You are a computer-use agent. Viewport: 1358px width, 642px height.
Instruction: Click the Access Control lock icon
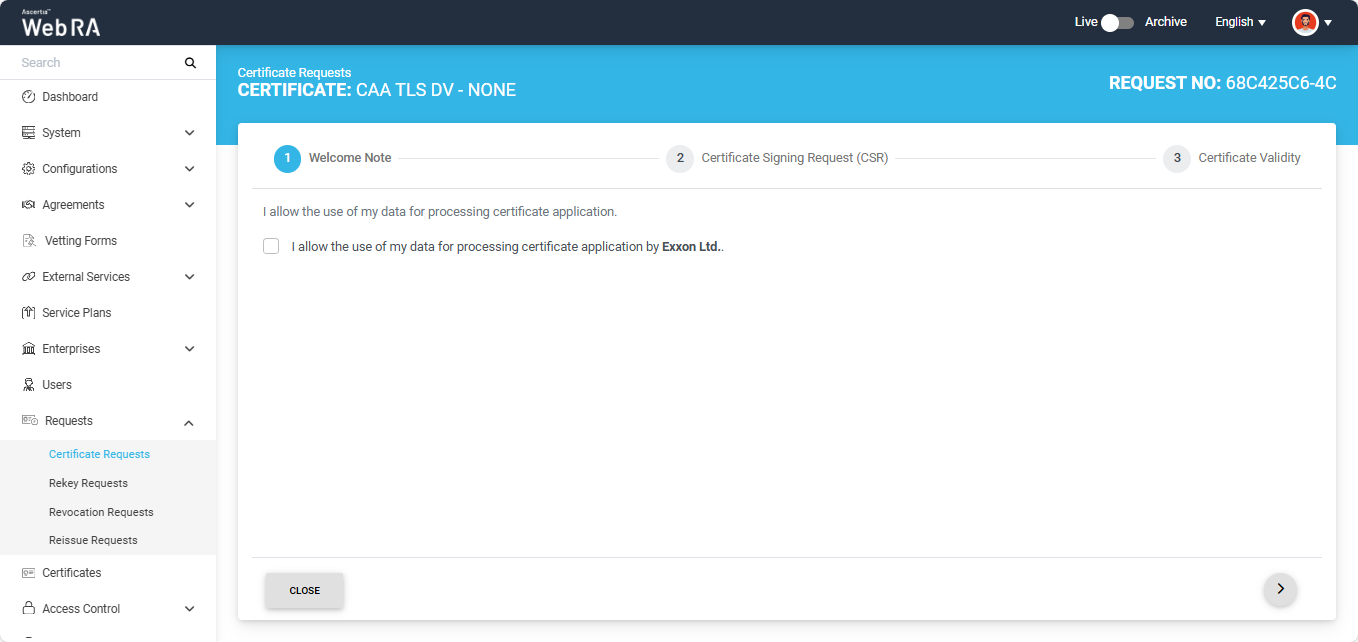[28, 609]
